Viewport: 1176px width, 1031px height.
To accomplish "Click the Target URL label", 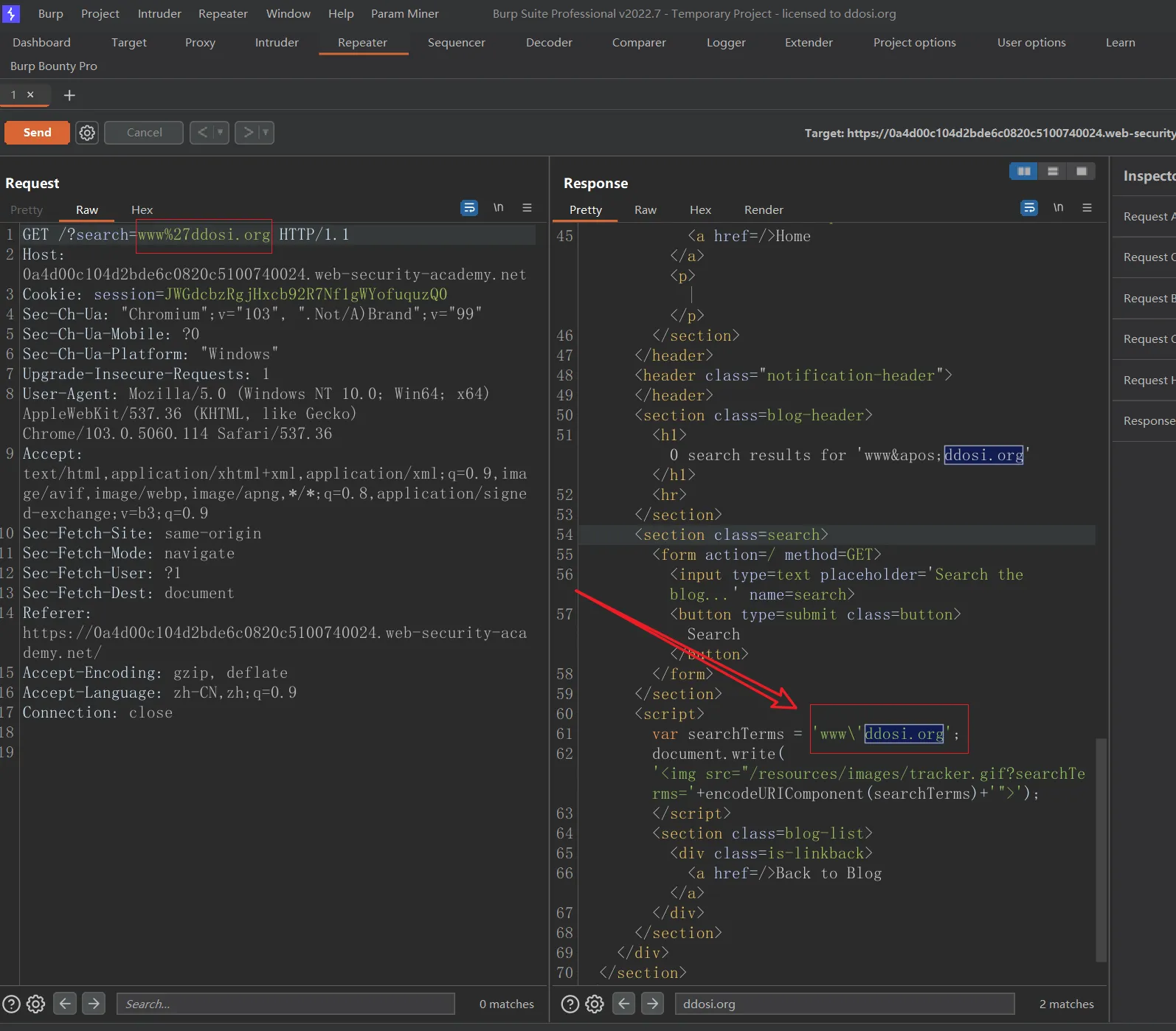I will pyautogui.click(x=989, y=133).
